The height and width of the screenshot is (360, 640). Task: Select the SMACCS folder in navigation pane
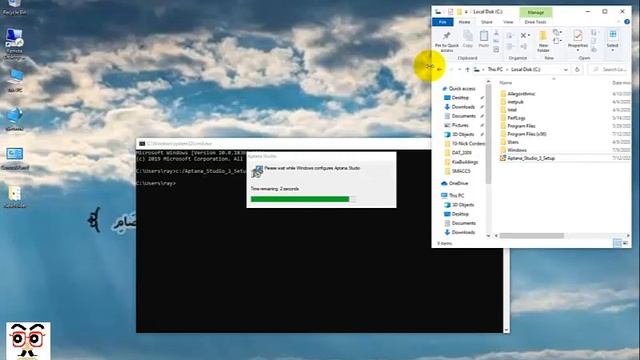[x=461, y=171]
